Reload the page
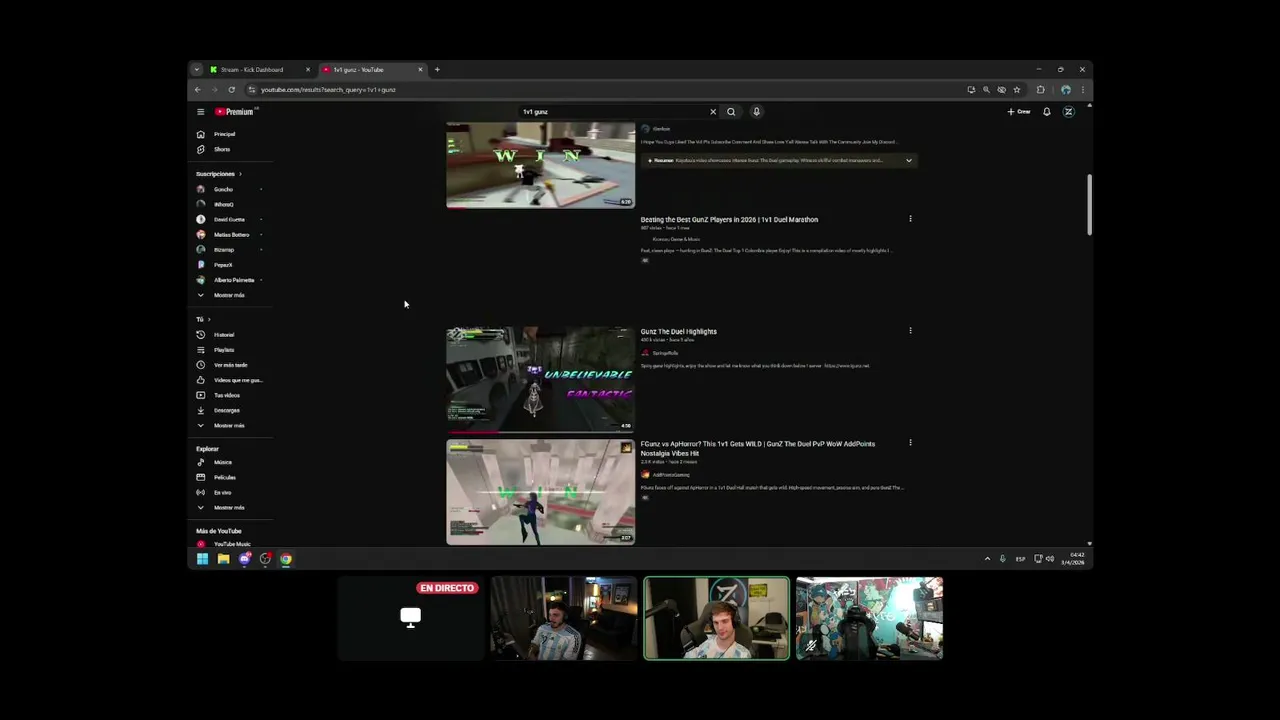Screen dimensions: 1280x720 tap(231, 90)
